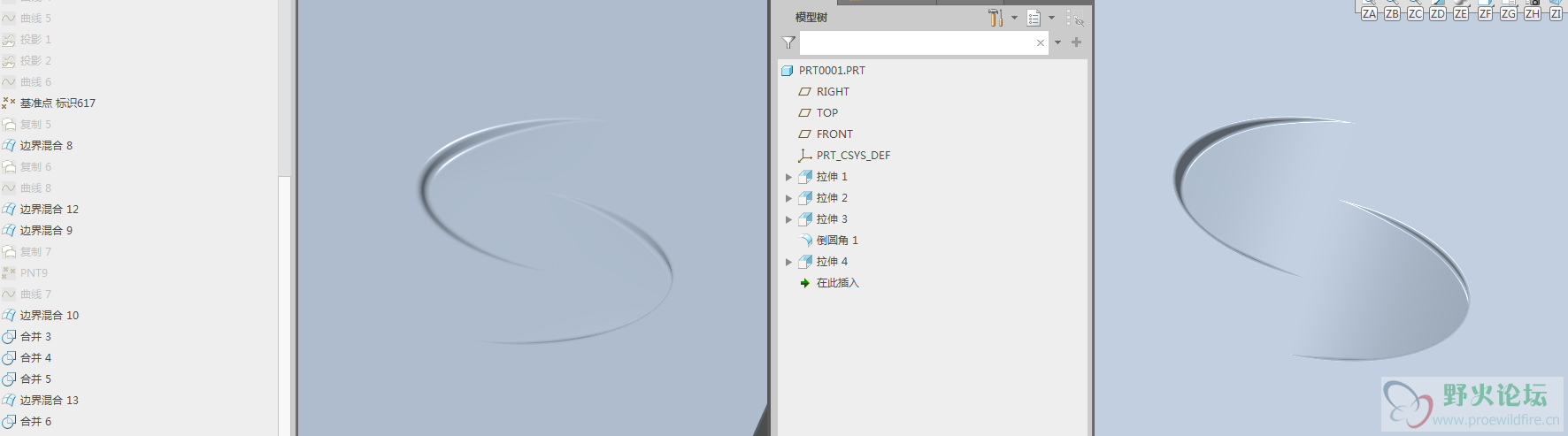Open the model tree settings hammer icon
This screenshot has height=436, width=1568.
pos(995,18)
